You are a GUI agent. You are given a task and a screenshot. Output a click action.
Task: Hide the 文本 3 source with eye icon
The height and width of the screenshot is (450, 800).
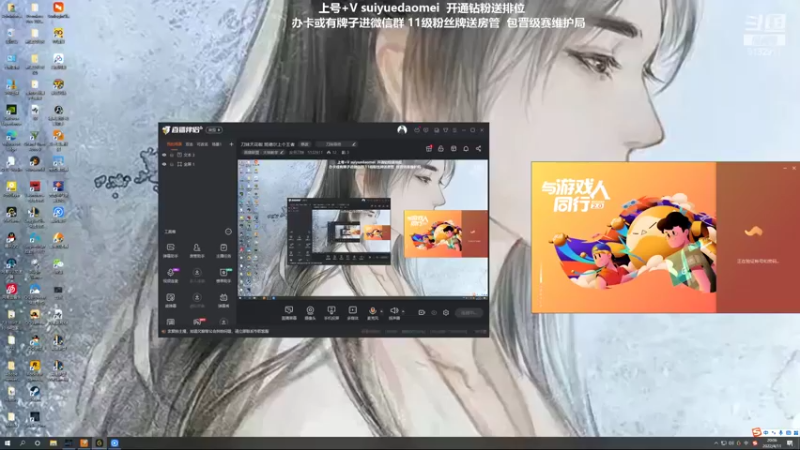164,155
